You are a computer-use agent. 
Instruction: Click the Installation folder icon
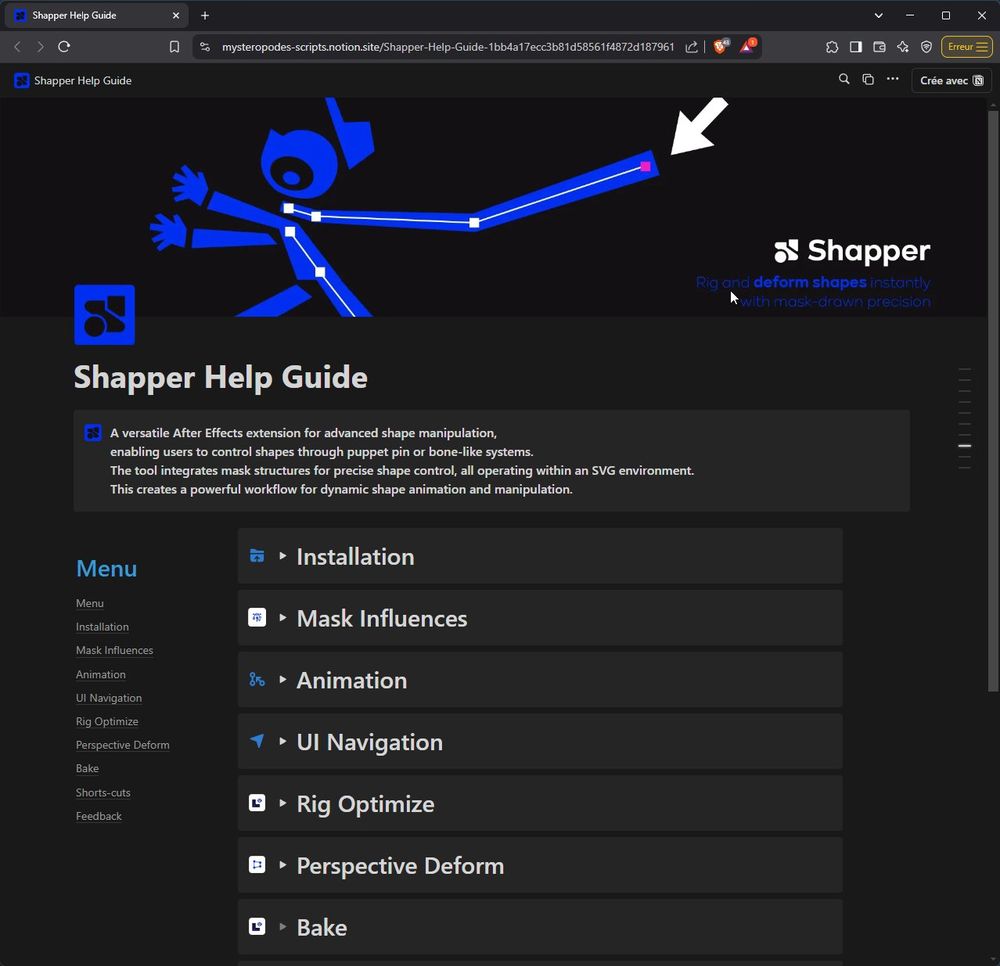[x=257, y=555]
